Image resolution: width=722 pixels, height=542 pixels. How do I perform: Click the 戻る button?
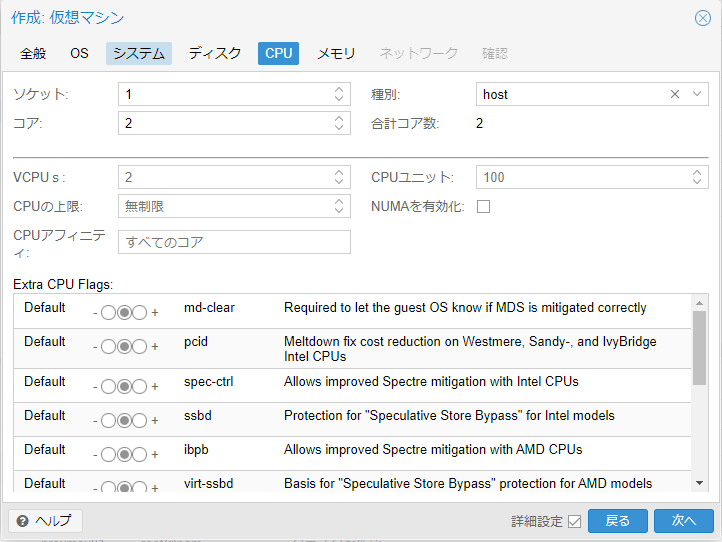point(618,521)
